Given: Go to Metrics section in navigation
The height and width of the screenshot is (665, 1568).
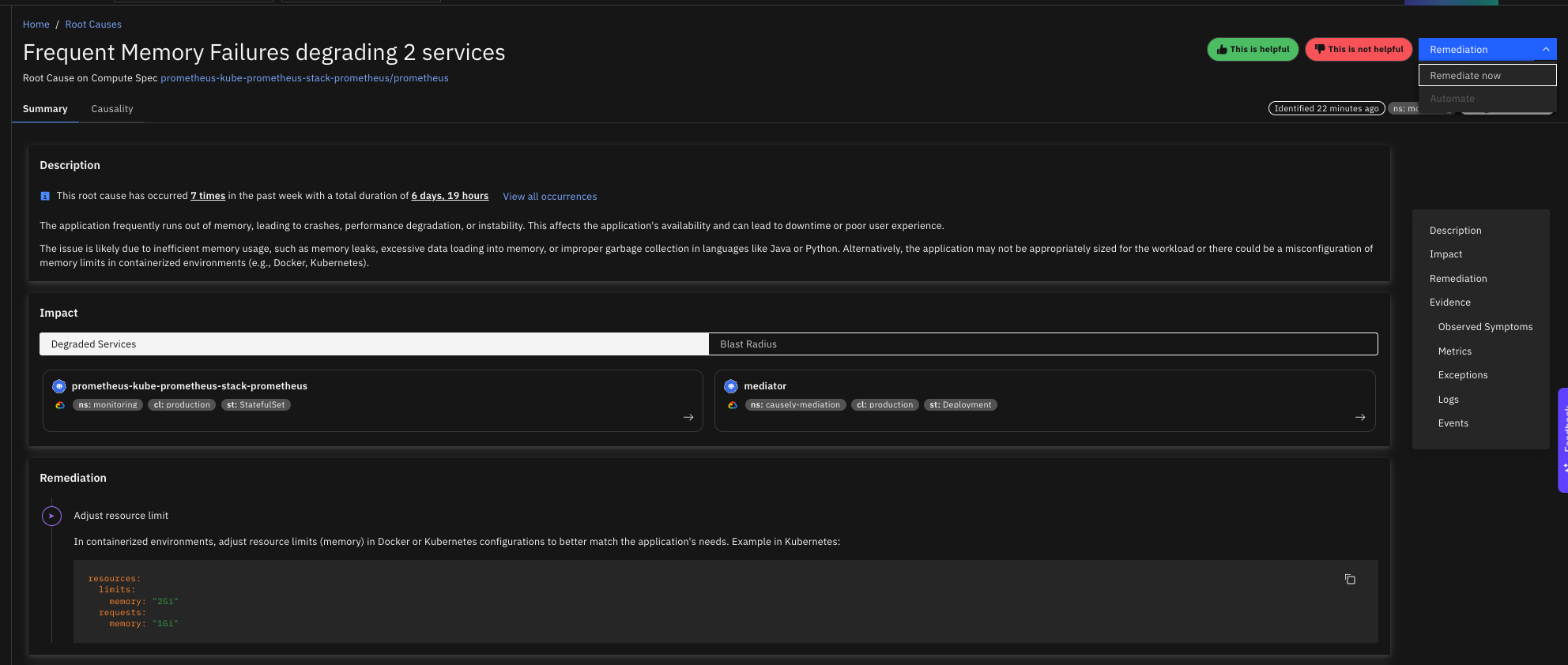Looking at the screenshot, I should pyautogui.click(x=1455, y=351).
